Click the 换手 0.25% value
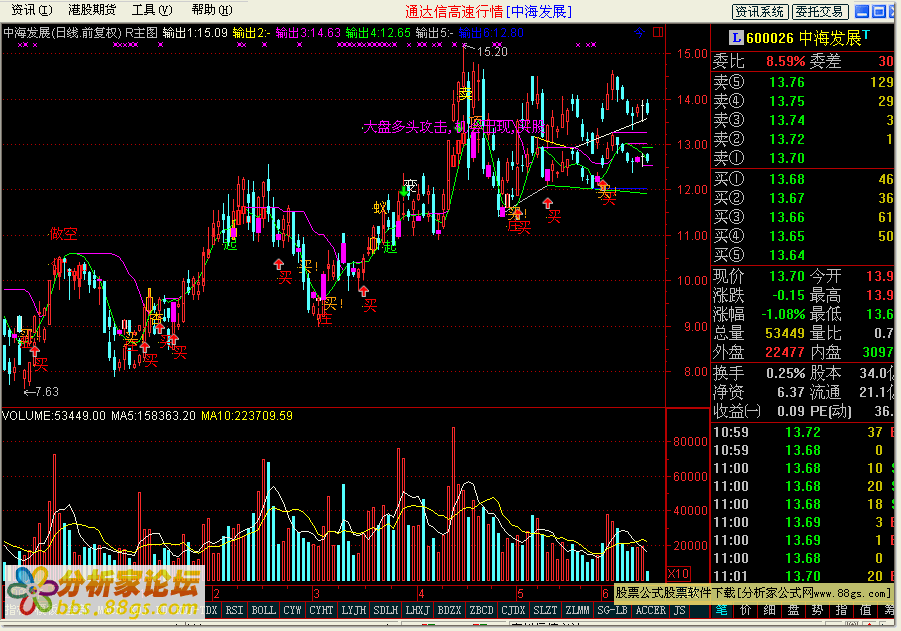Image resolution: width=901 pixels, height=631 pixels. [786, 374]
